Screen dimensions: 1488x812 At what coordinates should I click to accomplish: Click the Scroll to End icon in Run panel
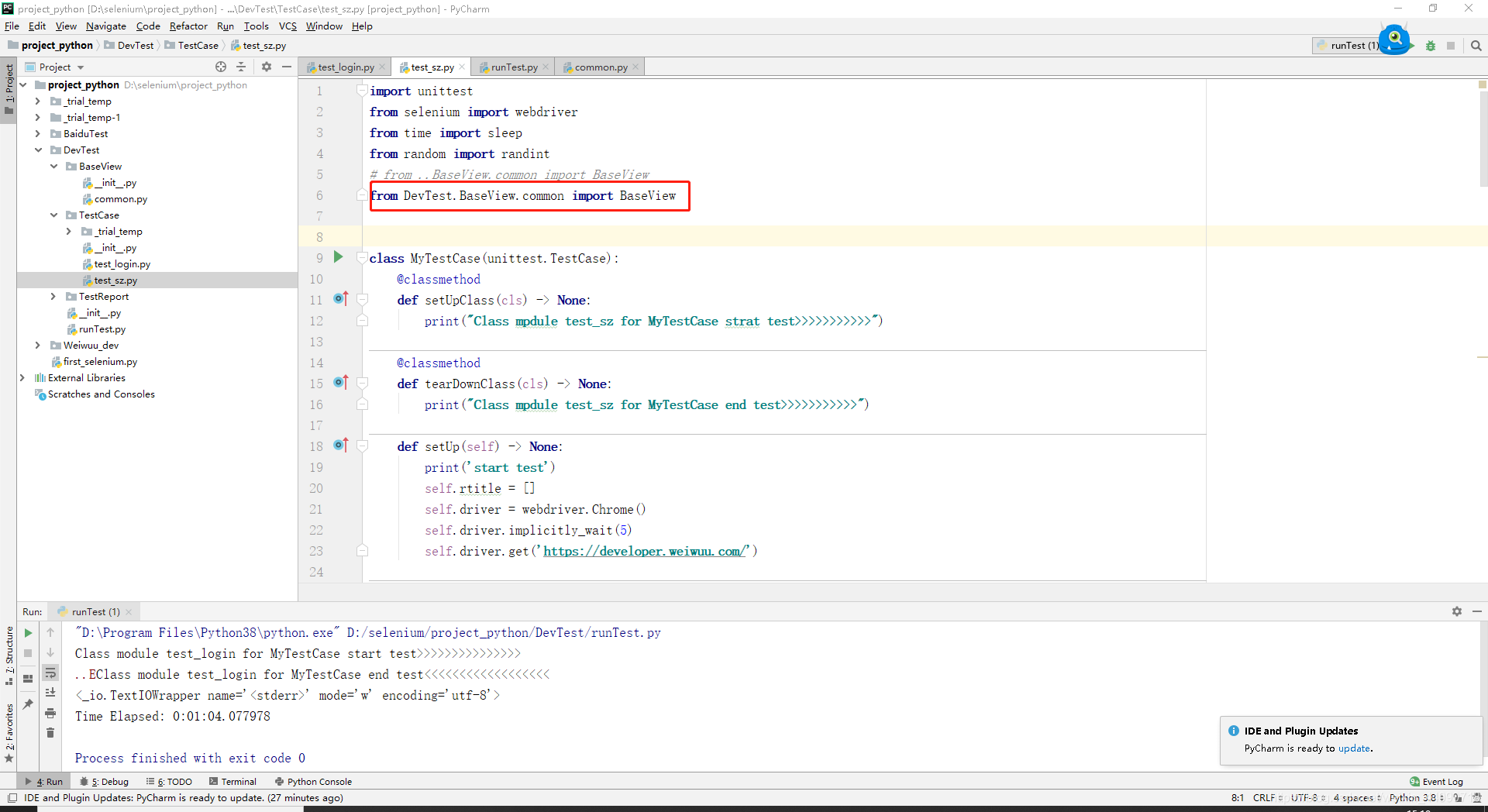pyautogui.click(x=50, y=693)
